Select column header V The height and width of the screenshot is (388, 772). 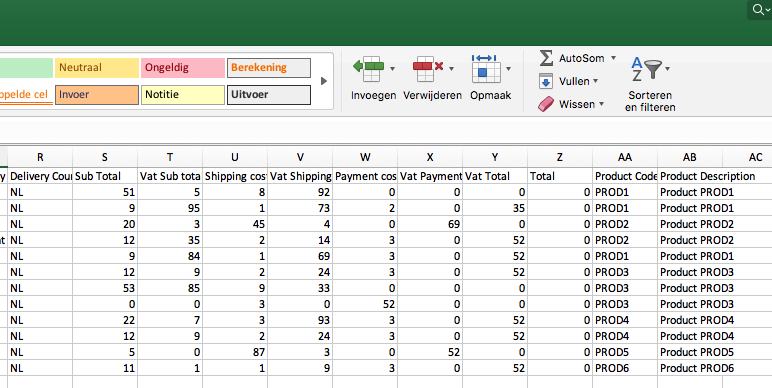pyautogui.click(x=300, y=158)
